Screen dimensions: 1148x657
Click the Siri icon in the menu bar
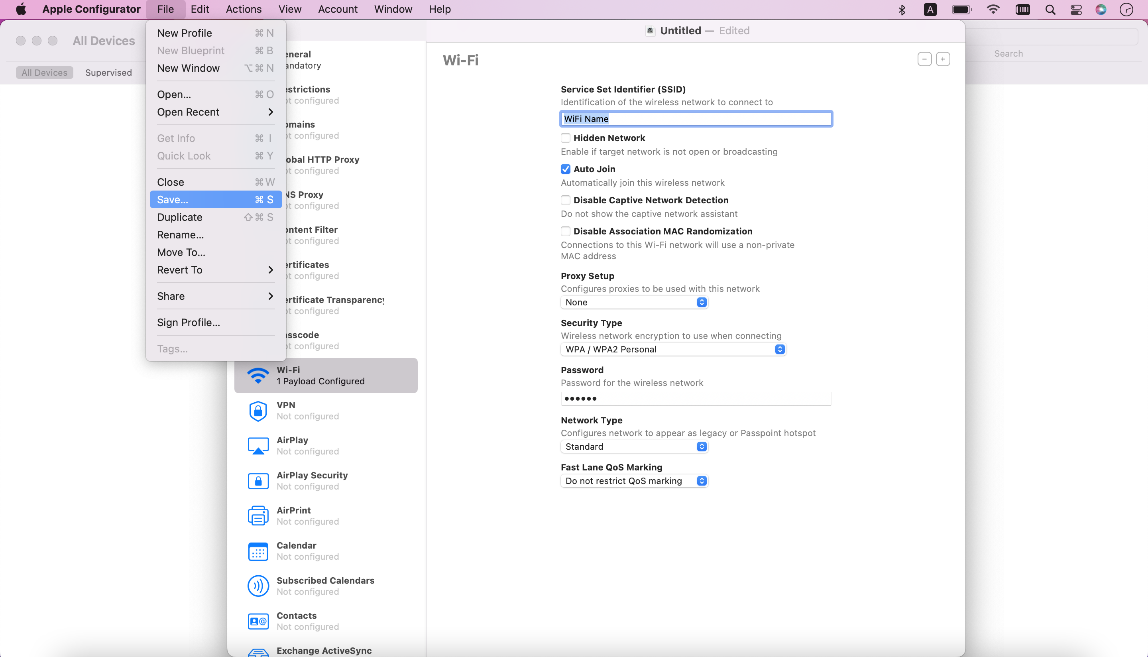pyautogui.click(x=1101, y=10)
